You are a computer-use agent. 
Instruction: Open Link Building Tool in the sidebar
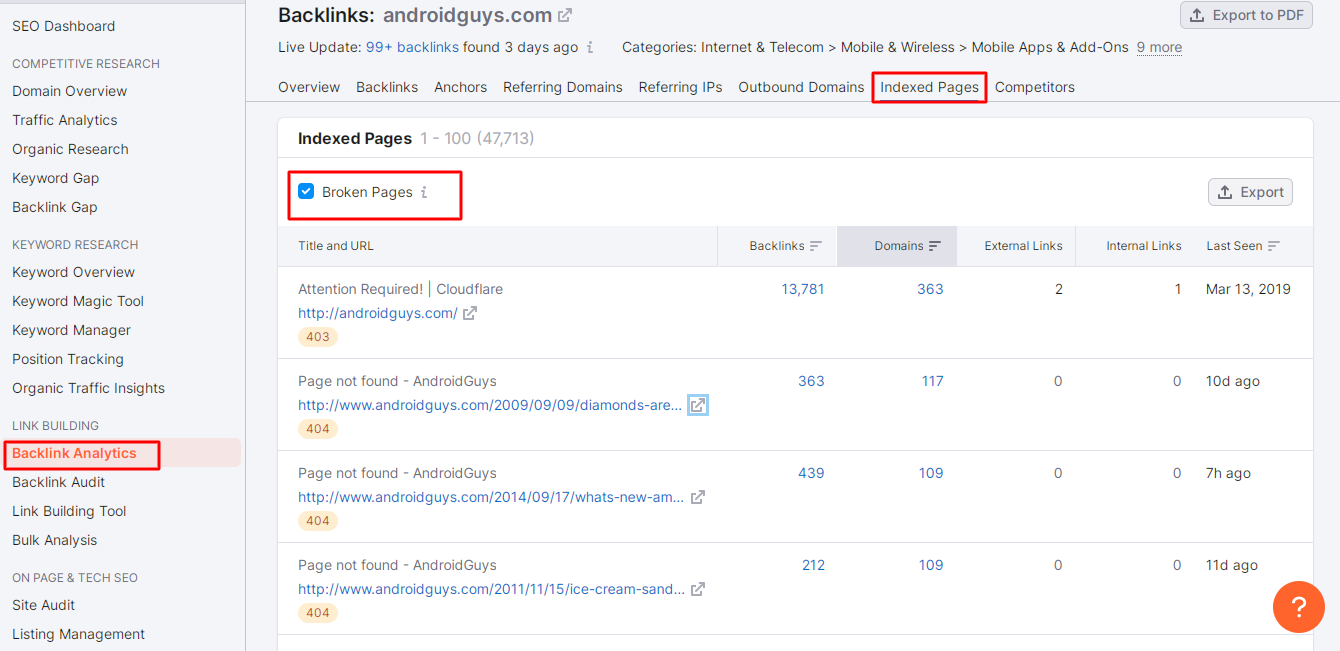click(x=69, y=511)
